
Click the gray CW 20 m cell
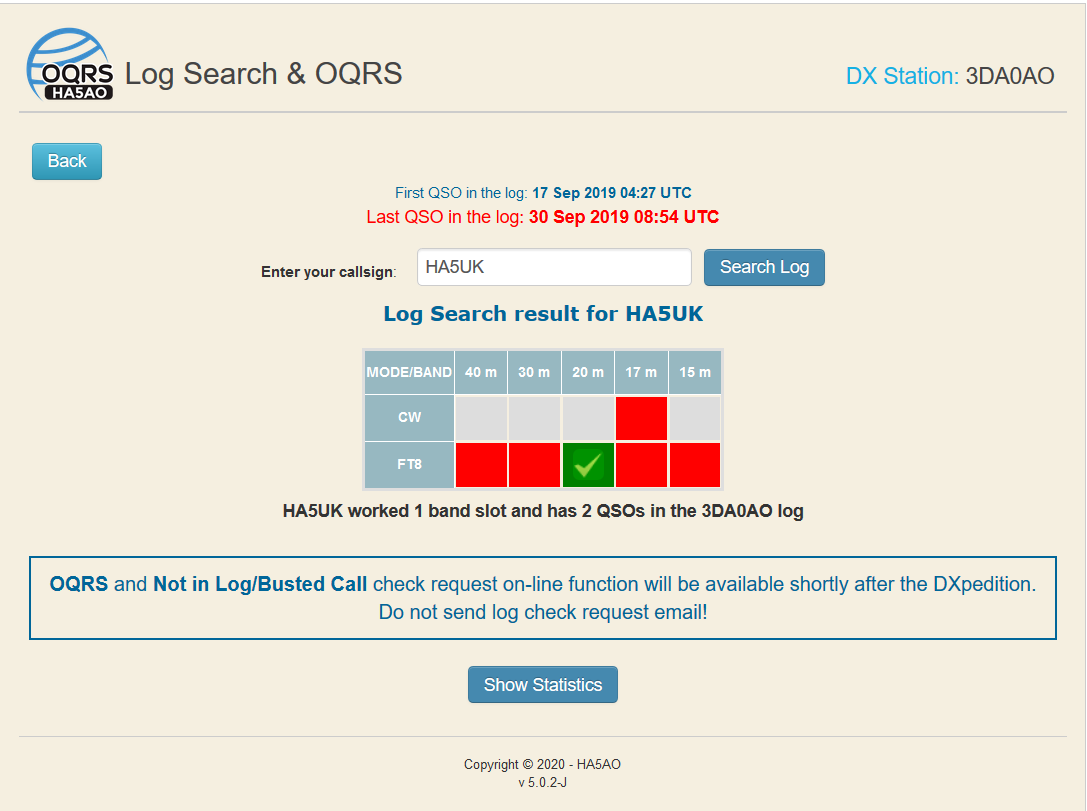pos(588,418)
